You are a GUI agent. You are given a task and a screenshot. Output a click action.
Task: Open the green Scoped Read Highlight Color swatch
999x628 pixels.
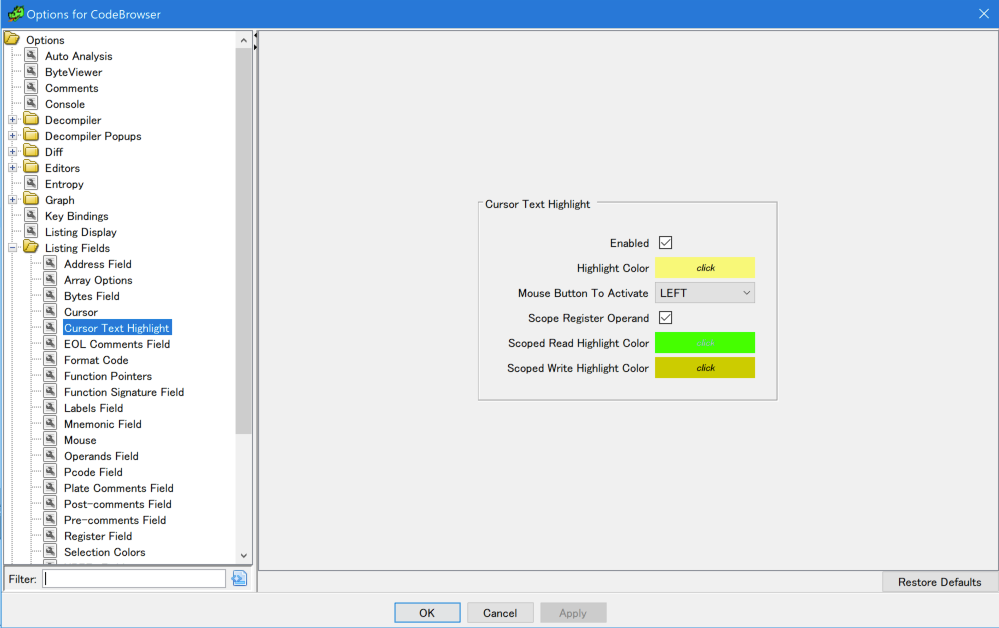[705, 343]
